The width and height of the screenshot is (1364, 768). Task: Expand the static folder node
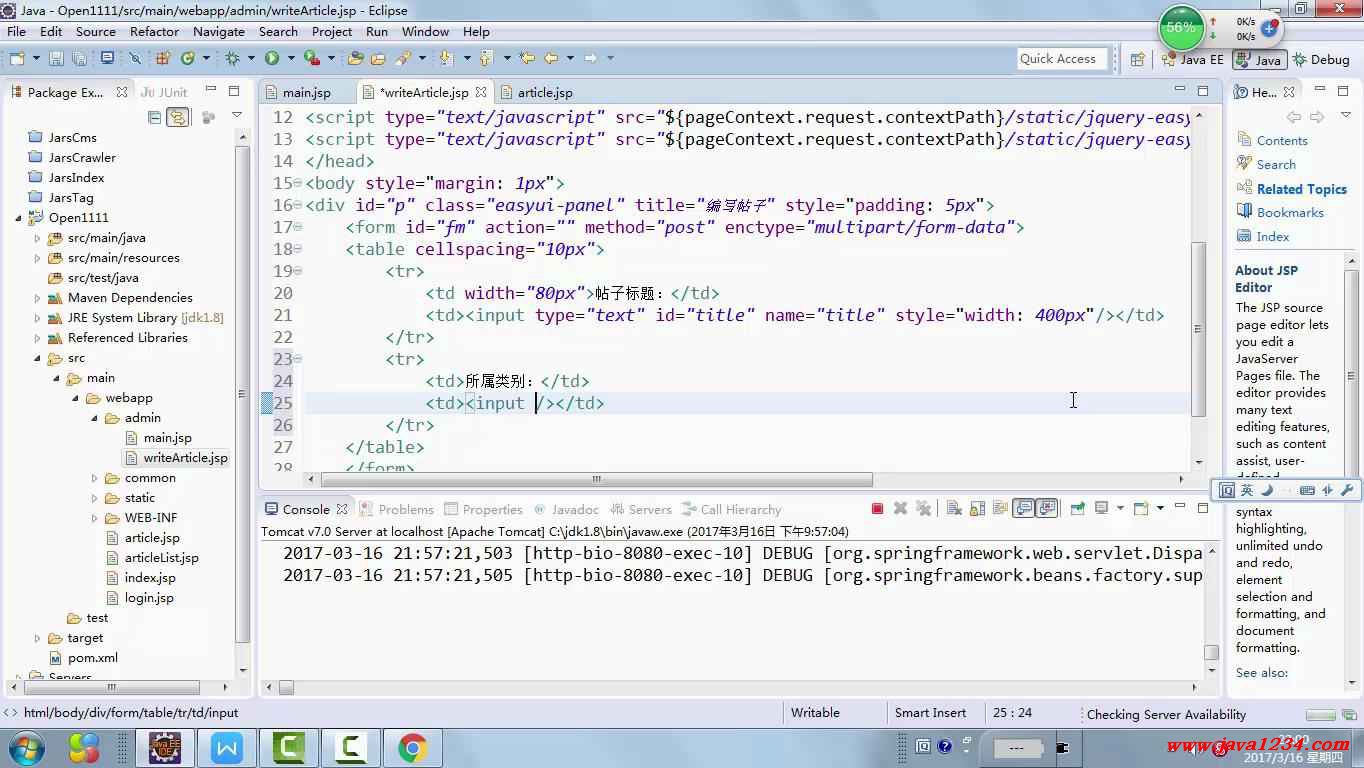point(95,498)
